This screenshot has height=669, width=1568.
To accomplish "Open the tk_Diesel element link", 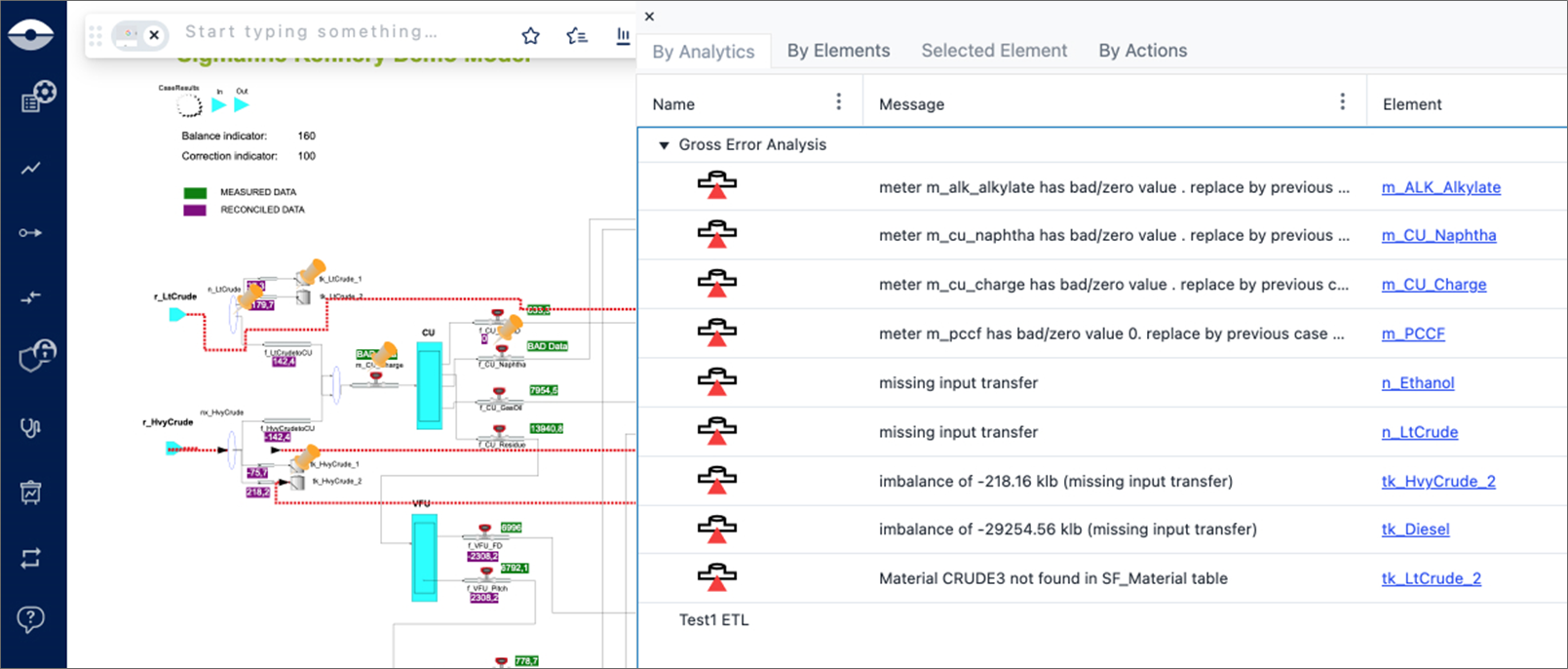I will click(1415, 530).
